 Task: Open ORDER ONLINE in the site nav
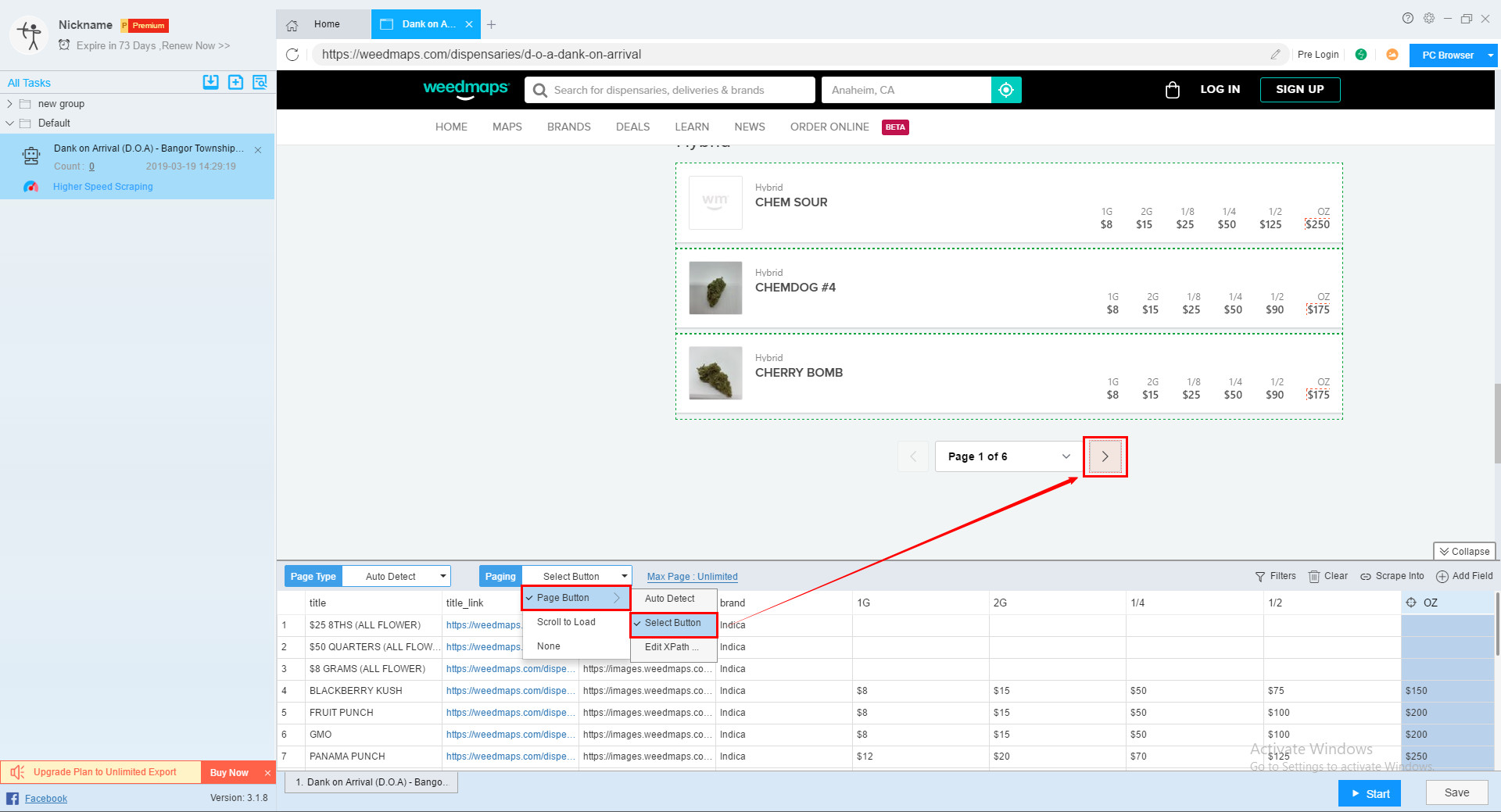click(829, 127)
